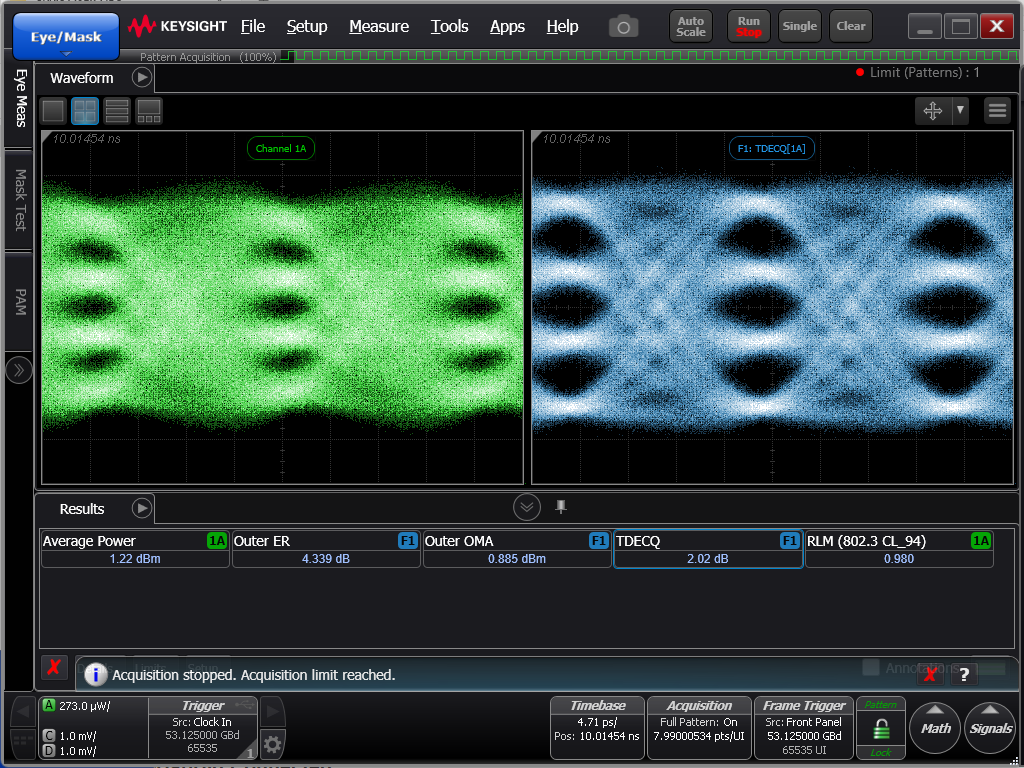The image size is (1024, 768).
Task: Select the TDECQ measurement result
Action: 707,550
